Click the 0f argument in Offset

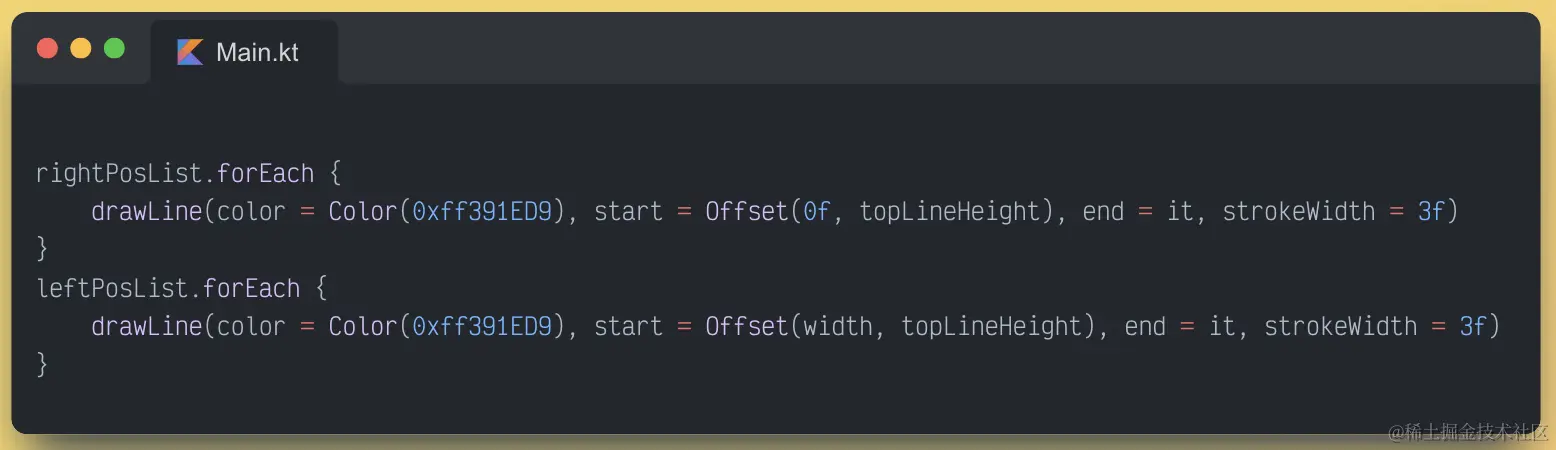(x=817, y=212)
